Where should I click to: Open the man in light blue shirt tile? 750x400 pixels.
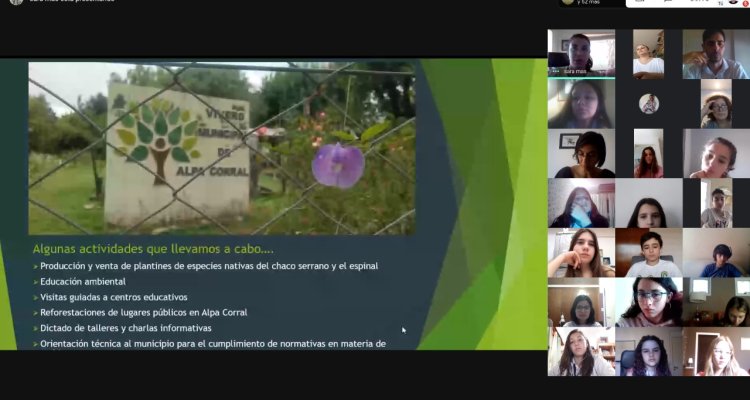[716, 54]
